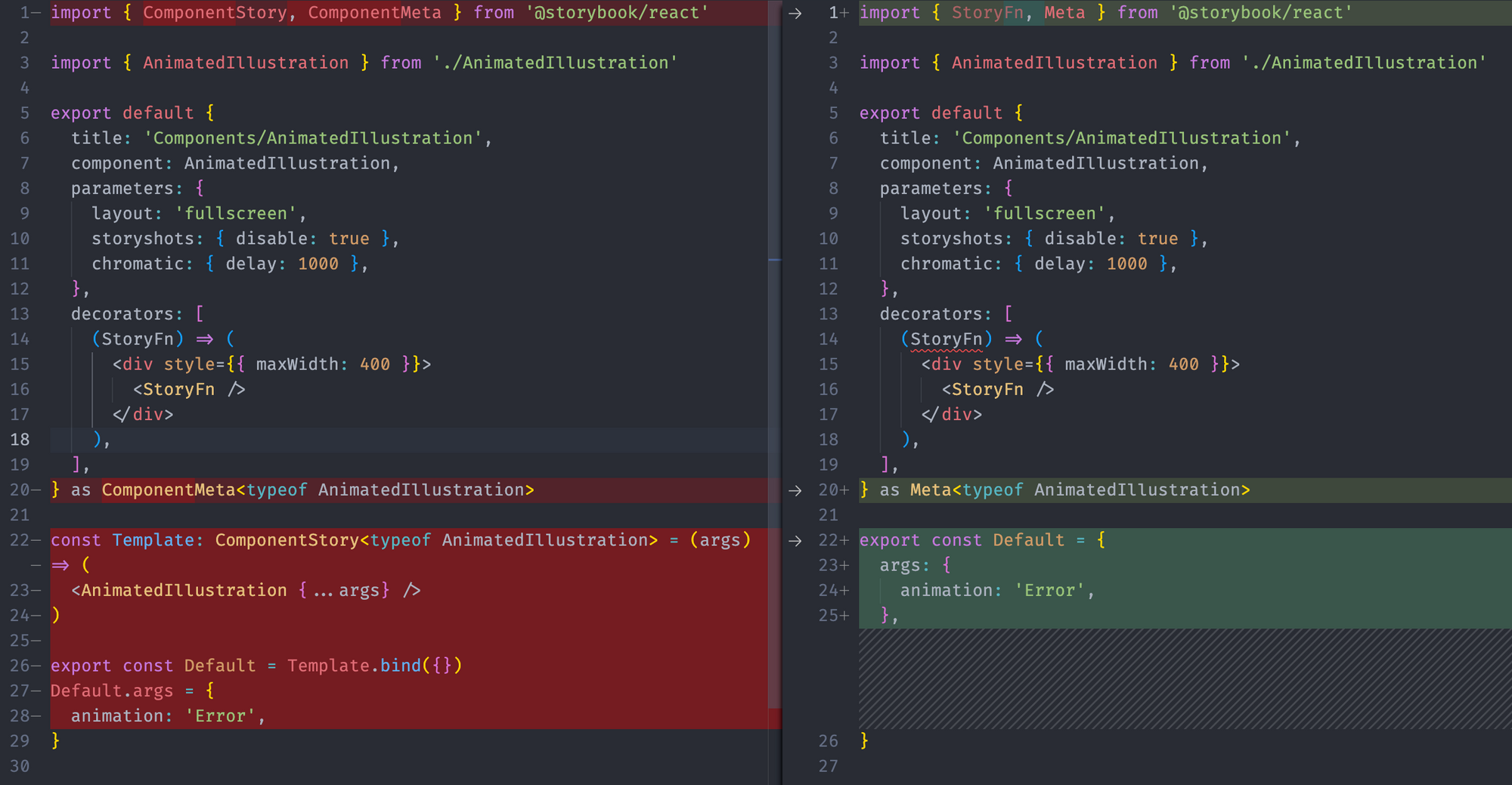
Task: Click 'StoryFn' in right pane import line
Action: click(987, 13)
